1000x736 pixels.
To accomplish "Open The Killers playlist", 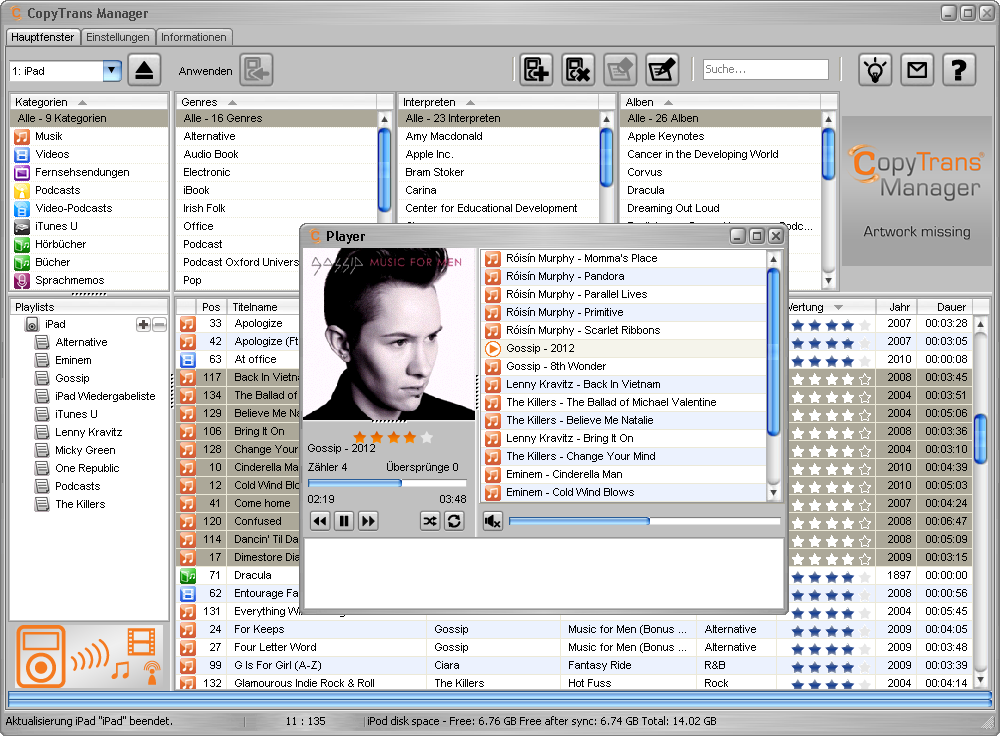I will click(x=80, y=504).
